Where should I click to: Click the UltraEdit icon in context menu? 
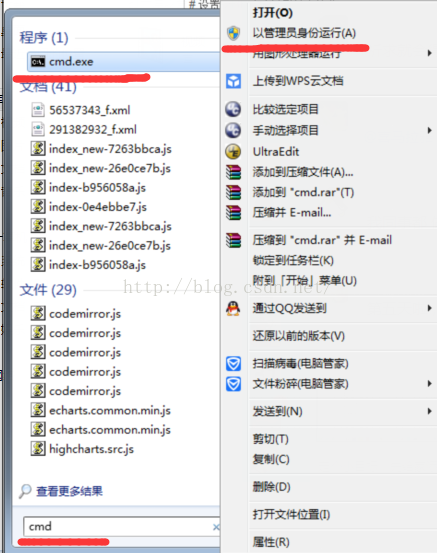[233, 152]
